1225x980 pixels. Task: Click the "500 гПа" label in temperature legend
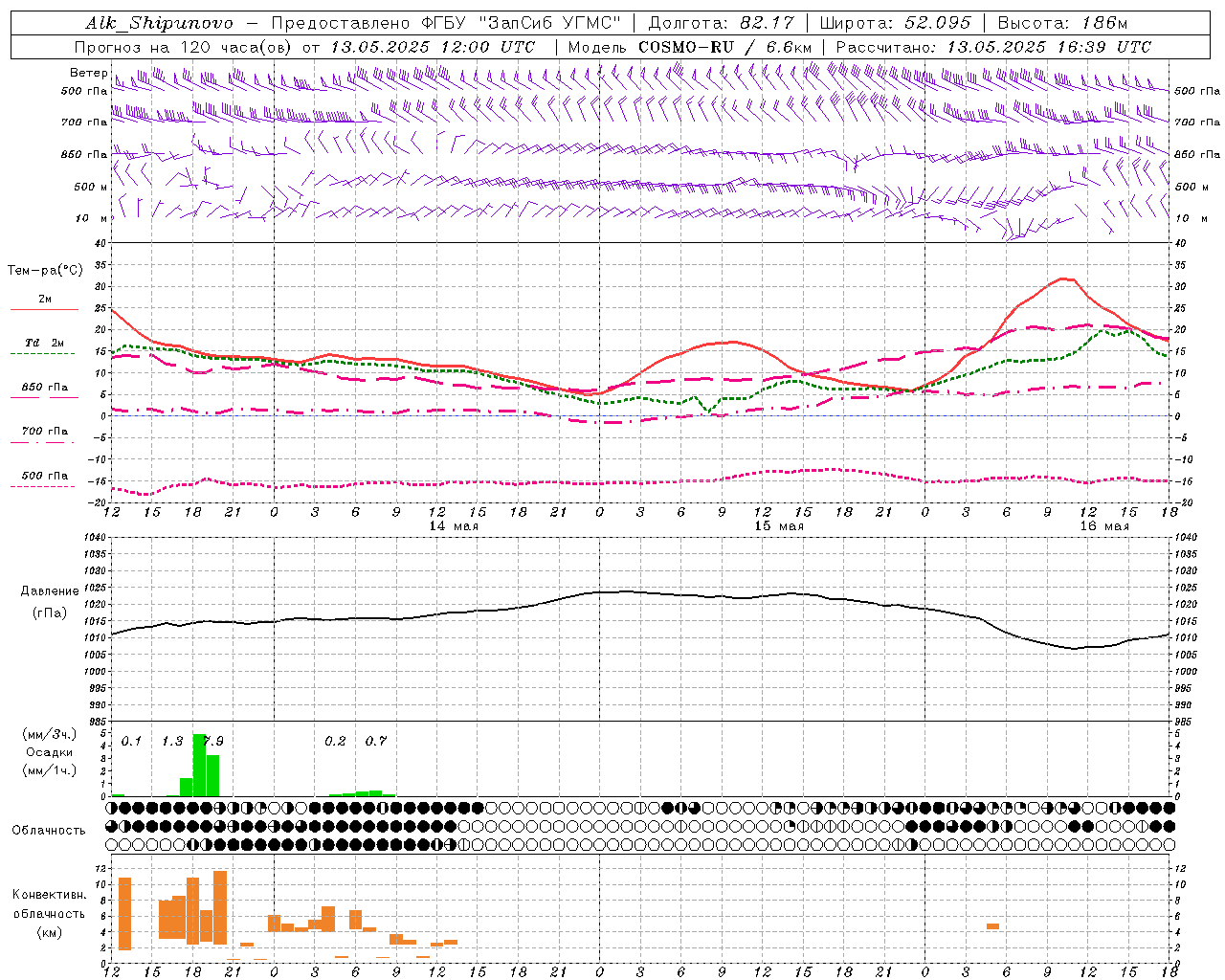45,476
